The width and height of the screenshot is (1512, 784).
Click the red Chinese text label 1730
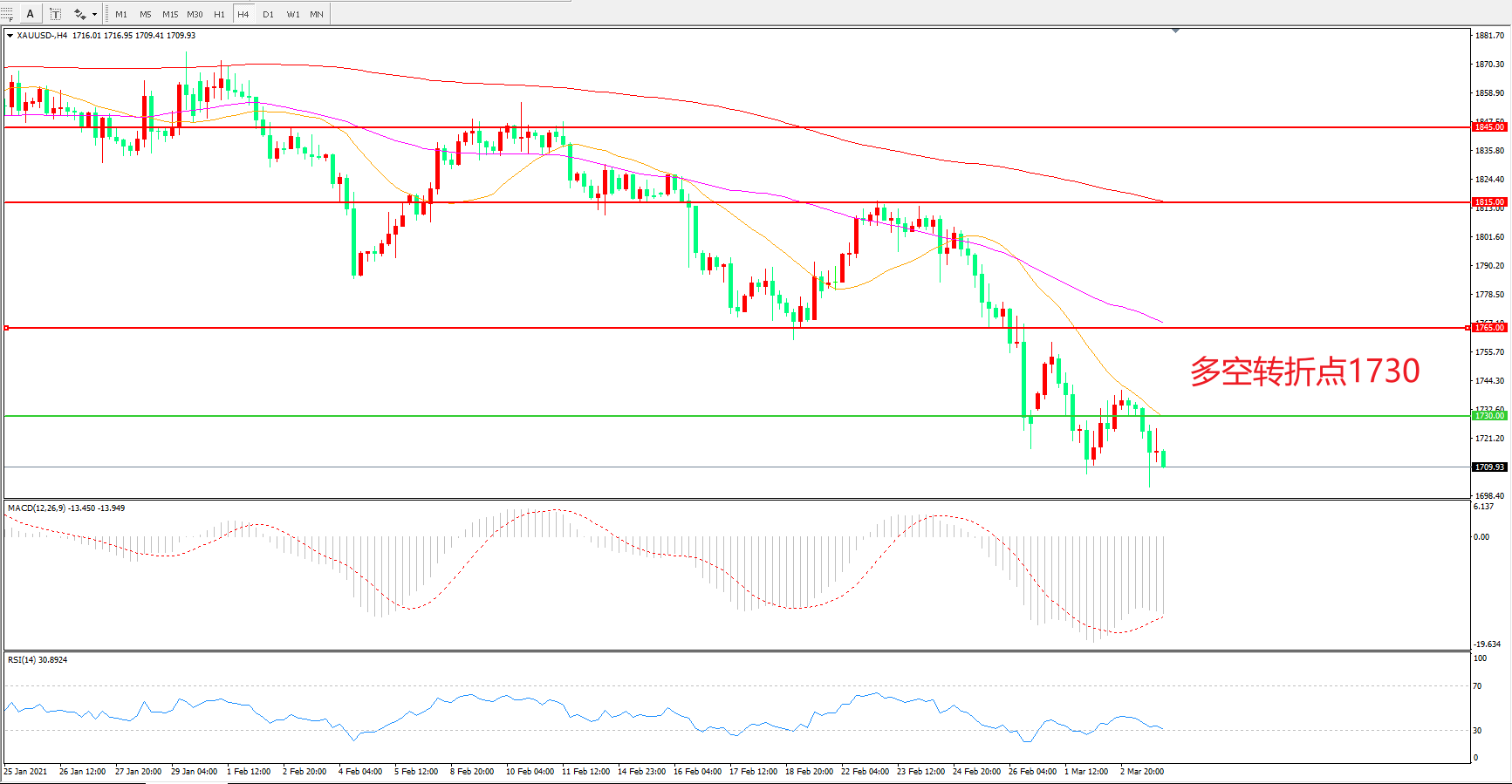(1304, 372)
